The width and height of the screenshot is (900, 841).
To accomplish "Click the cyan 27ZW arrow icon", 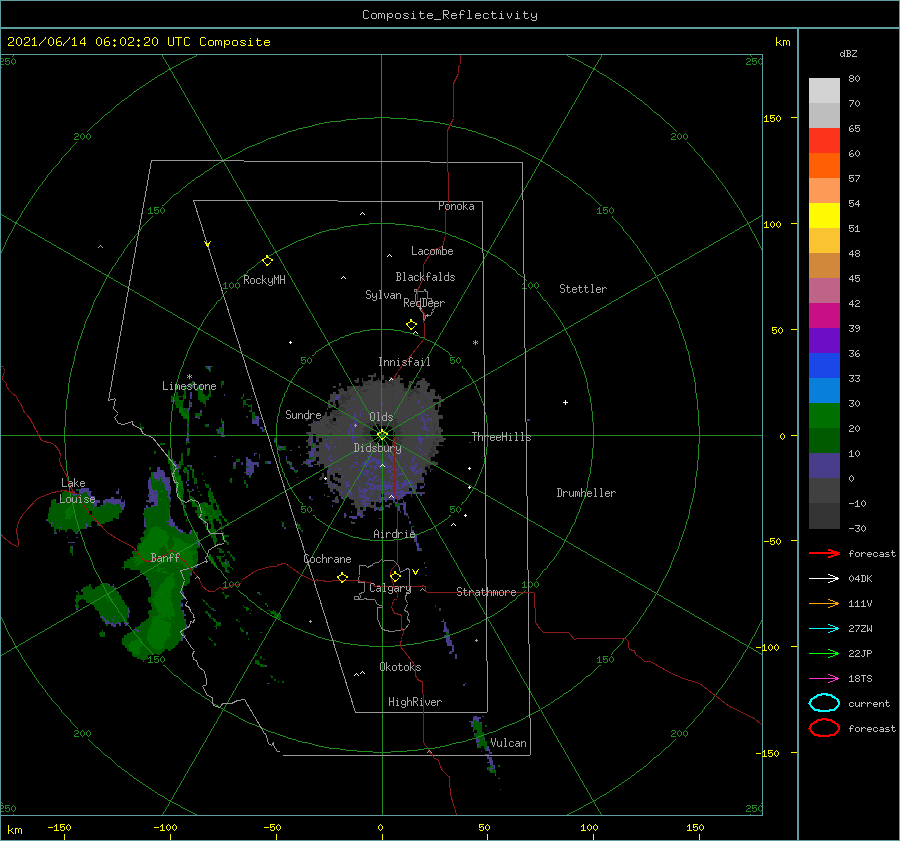I will (x=824, y=629).
